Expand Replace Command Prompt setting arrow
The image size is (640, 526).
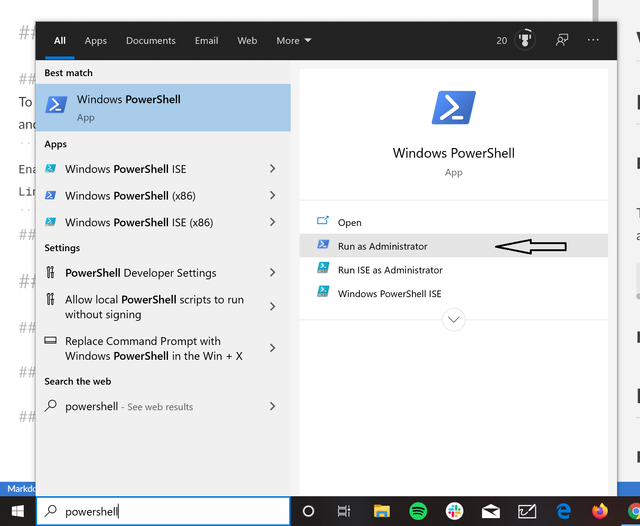click(x=273, y=348)
